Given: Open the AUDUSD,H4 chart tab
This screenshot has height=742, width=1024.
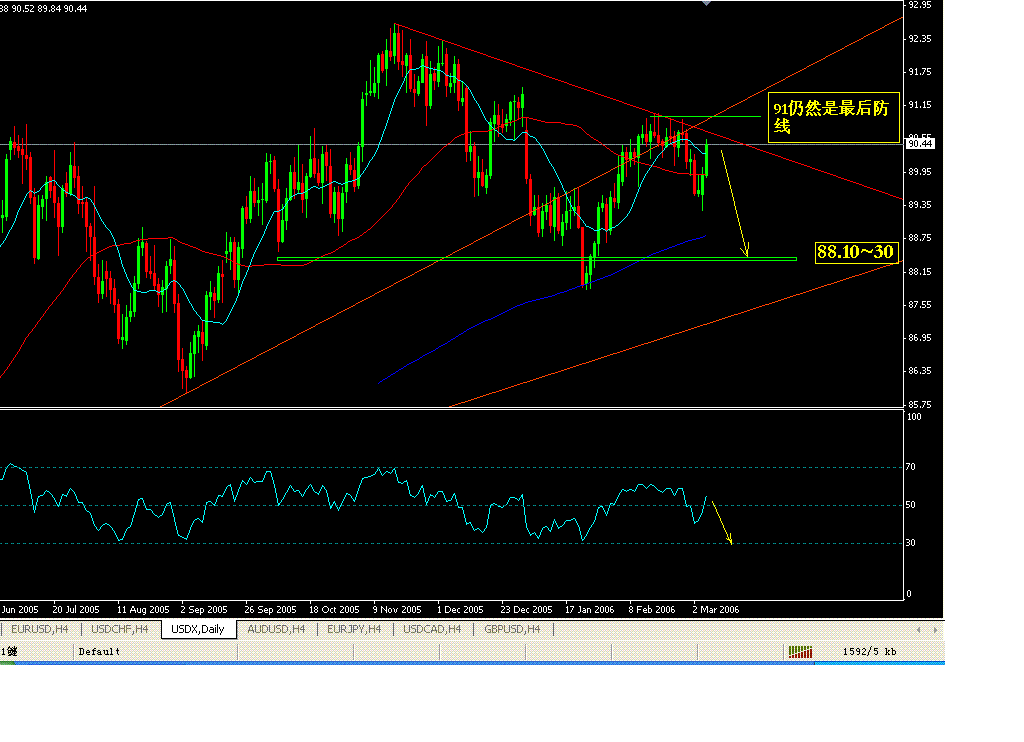Looking at the screenshot, I should point(276,629).
